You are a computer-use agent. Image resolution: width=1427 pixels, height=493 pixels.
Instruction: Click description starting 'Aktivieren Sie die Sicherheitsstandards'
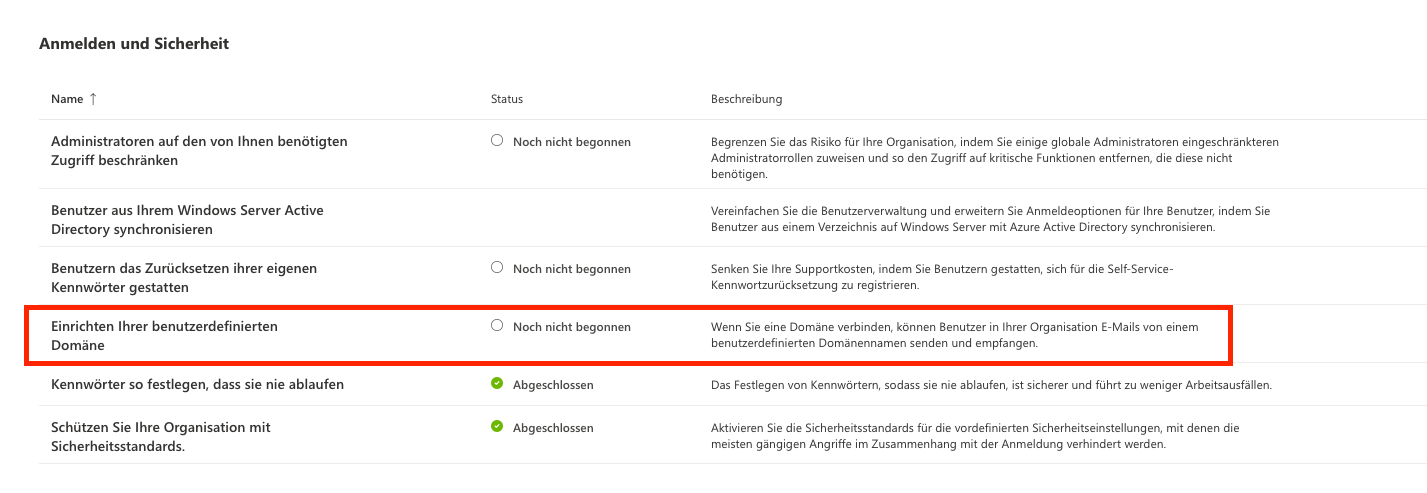coord(975,436)
